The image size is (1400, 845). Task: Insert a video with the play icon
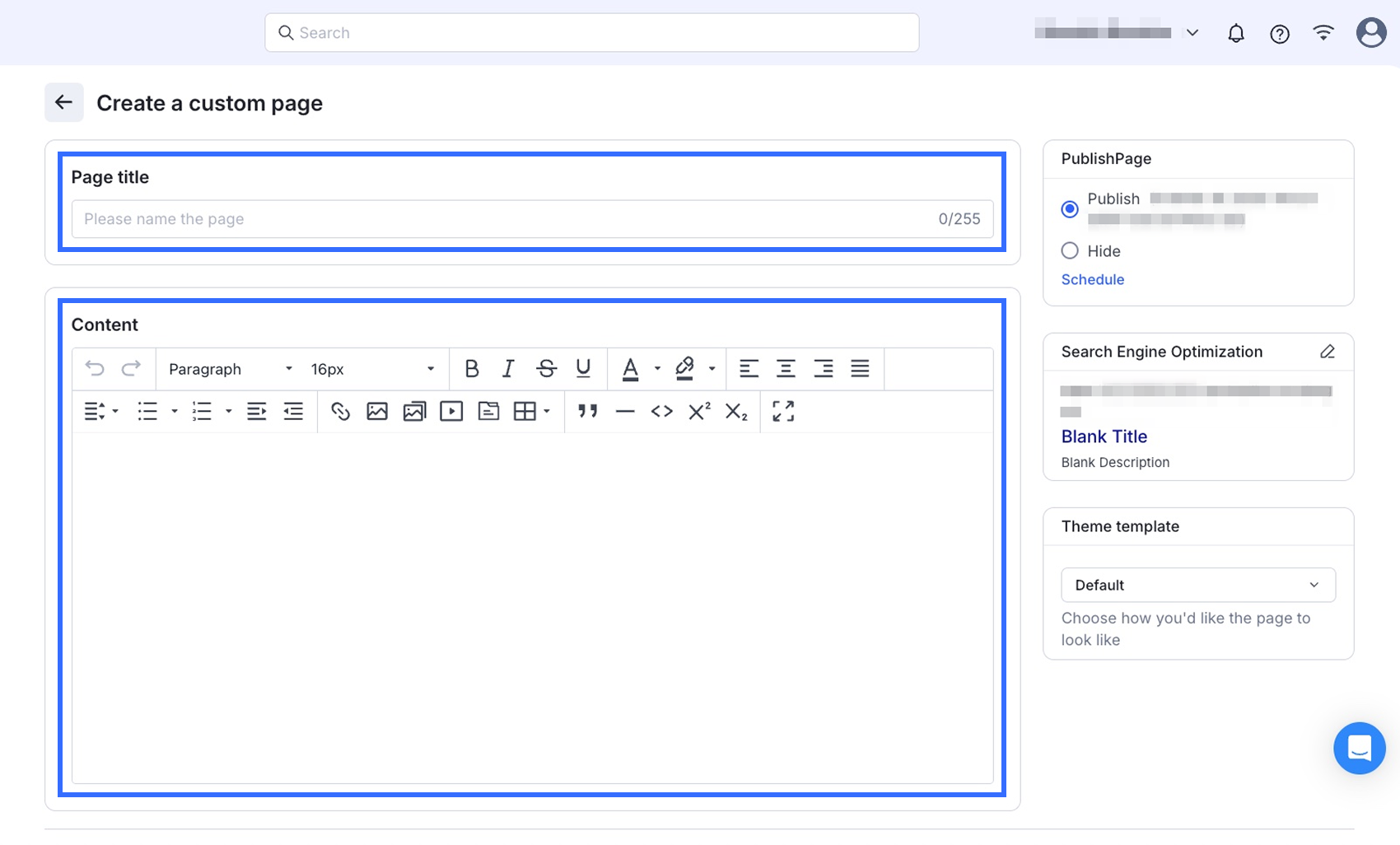click(x=451, y=411)
